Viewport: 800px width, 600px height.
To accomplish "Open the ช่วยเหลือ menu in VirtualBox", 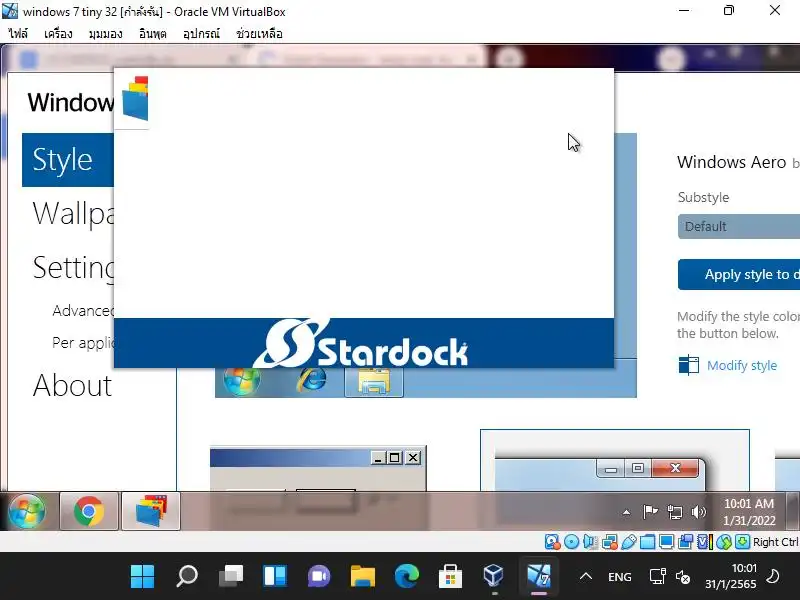I will 259,34.
